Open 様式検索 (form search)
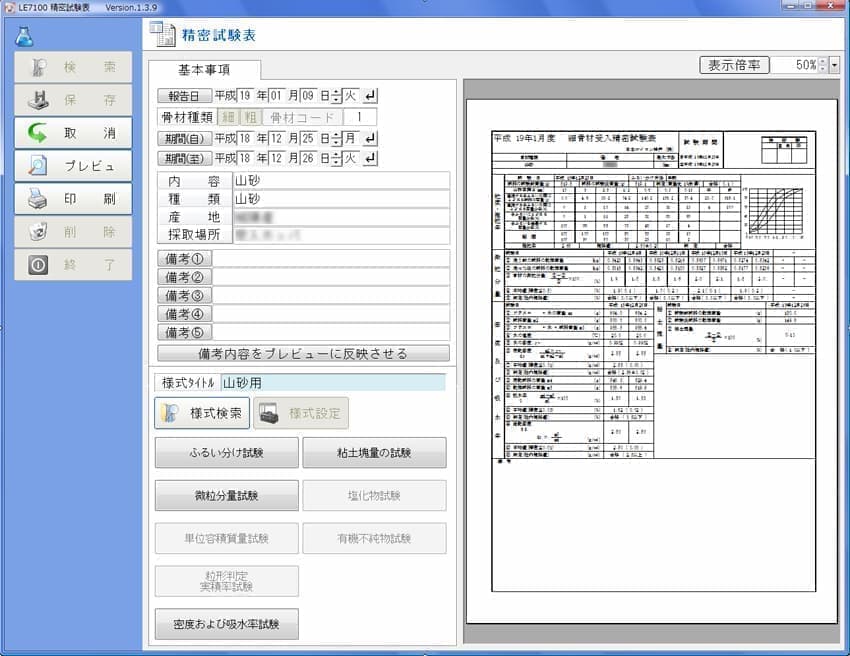Viewport: 850px width, 656px height. click(200, 413)
